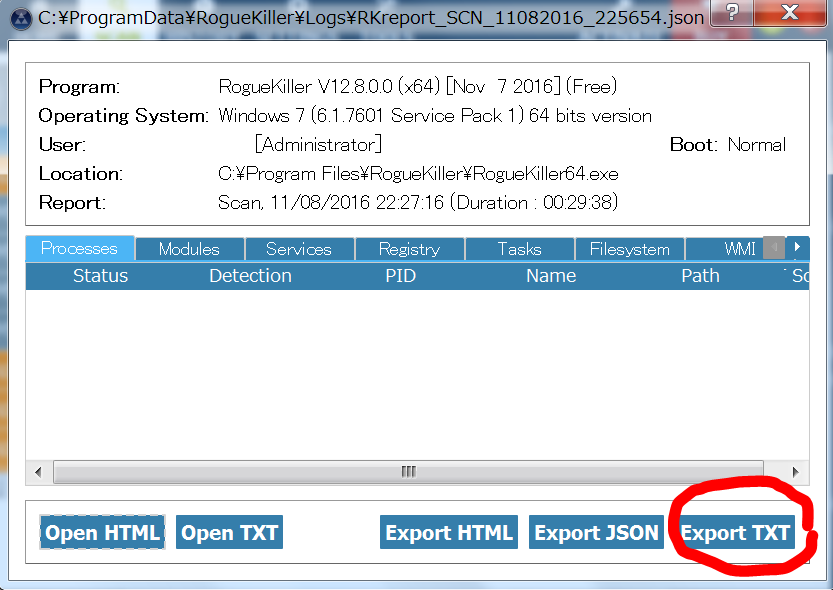Switch to the Modules tab

(189, 249)
